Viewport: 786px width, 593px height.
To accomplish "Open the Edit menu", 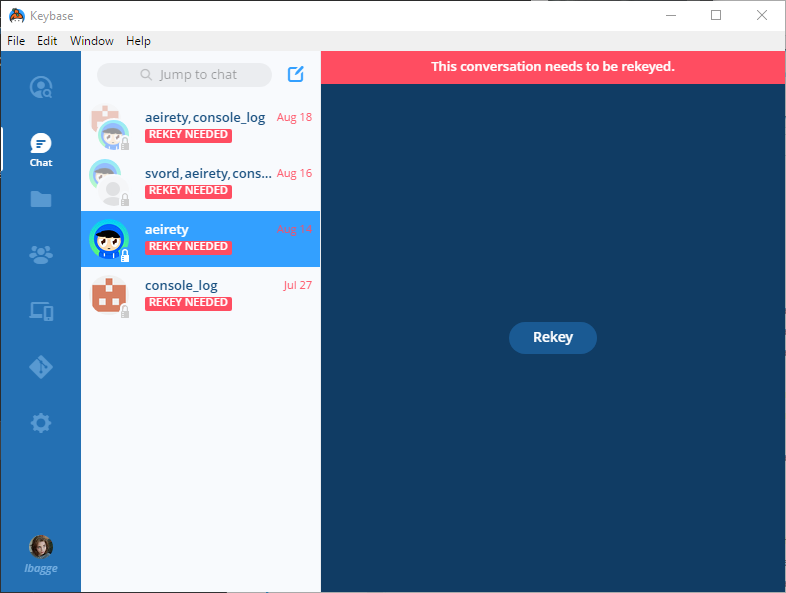I will pos(47,41).
